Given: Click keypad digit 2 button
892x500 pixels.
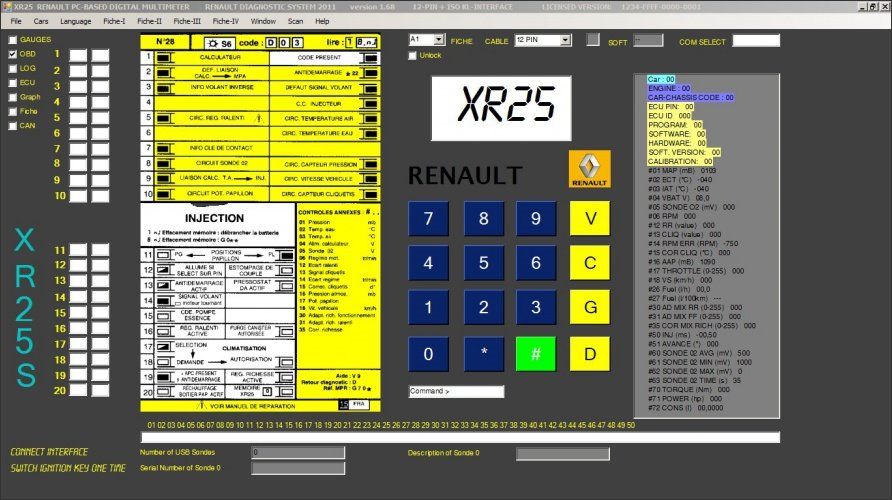Looking at the screenshot, I should pos(484,307).
